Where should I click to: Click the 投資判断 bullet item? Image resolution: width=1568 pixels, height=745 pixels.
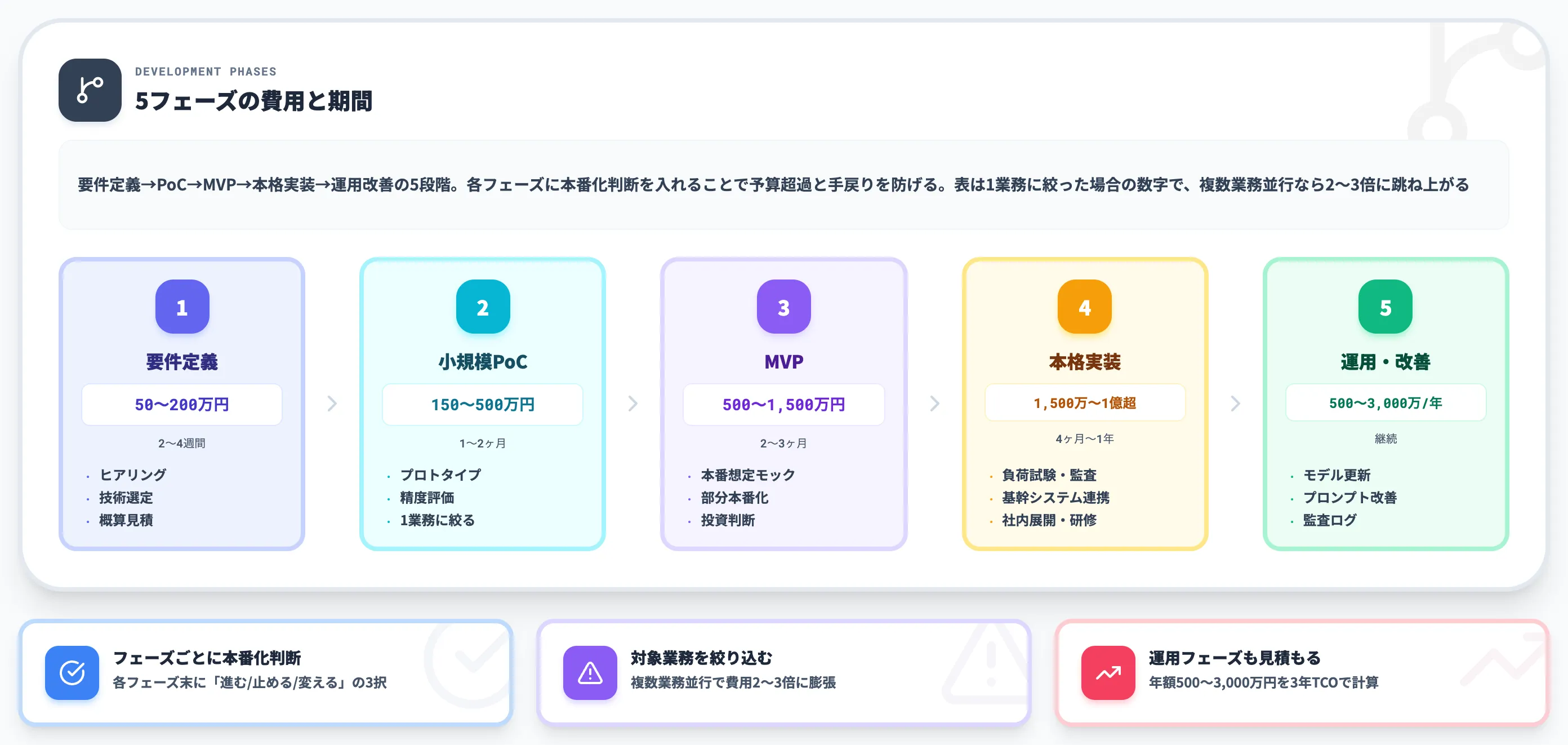coord(727,520)
